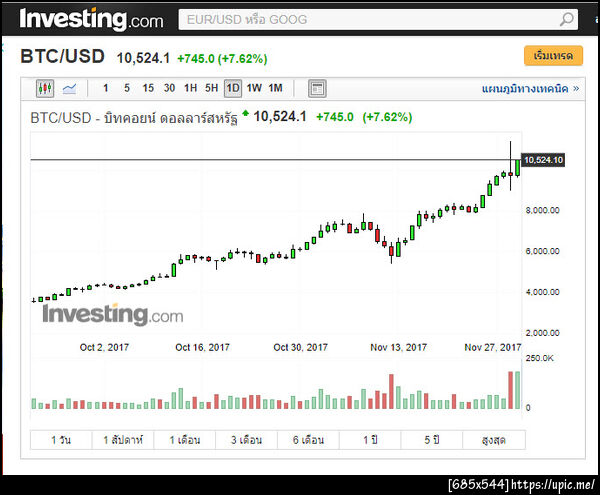This screenshot has width=600, height=495.
Task: Set range to 1 ปี
Action: tap(370, 440)
